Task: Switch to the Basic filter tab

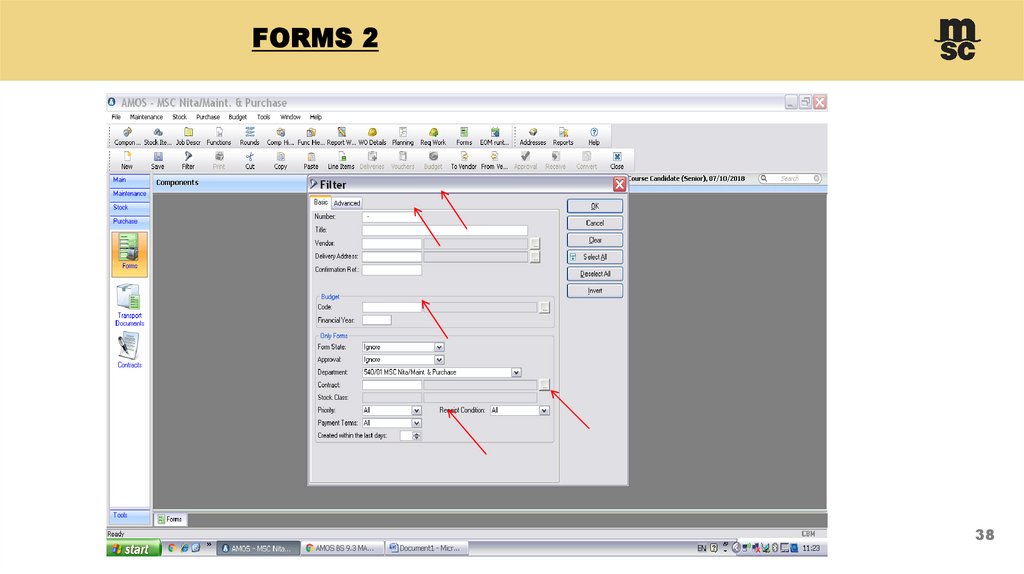Action: point(320,202)
